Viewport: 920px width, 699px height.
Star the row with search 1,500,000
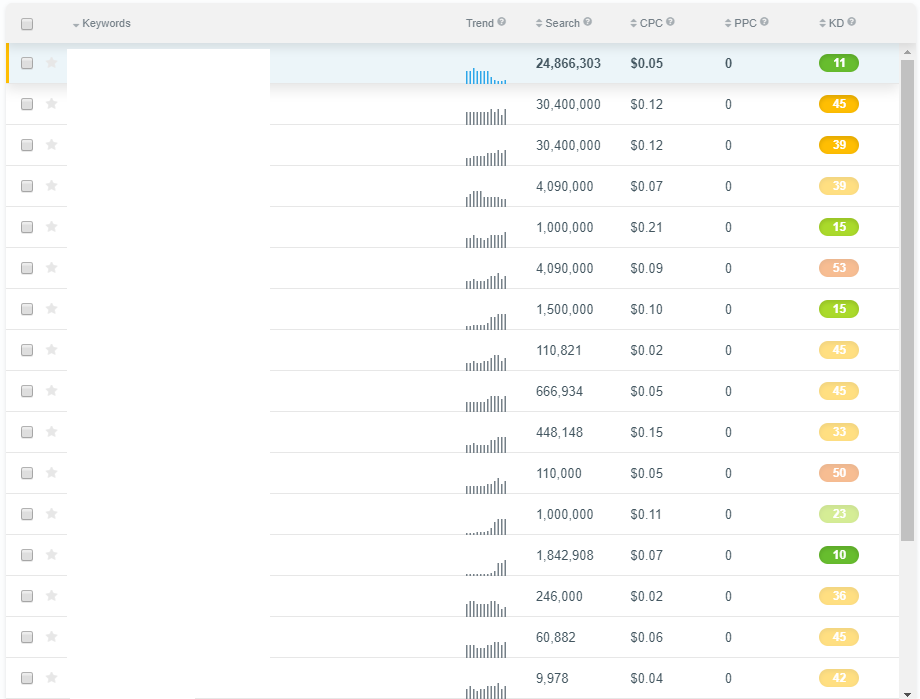pos(52,309)
